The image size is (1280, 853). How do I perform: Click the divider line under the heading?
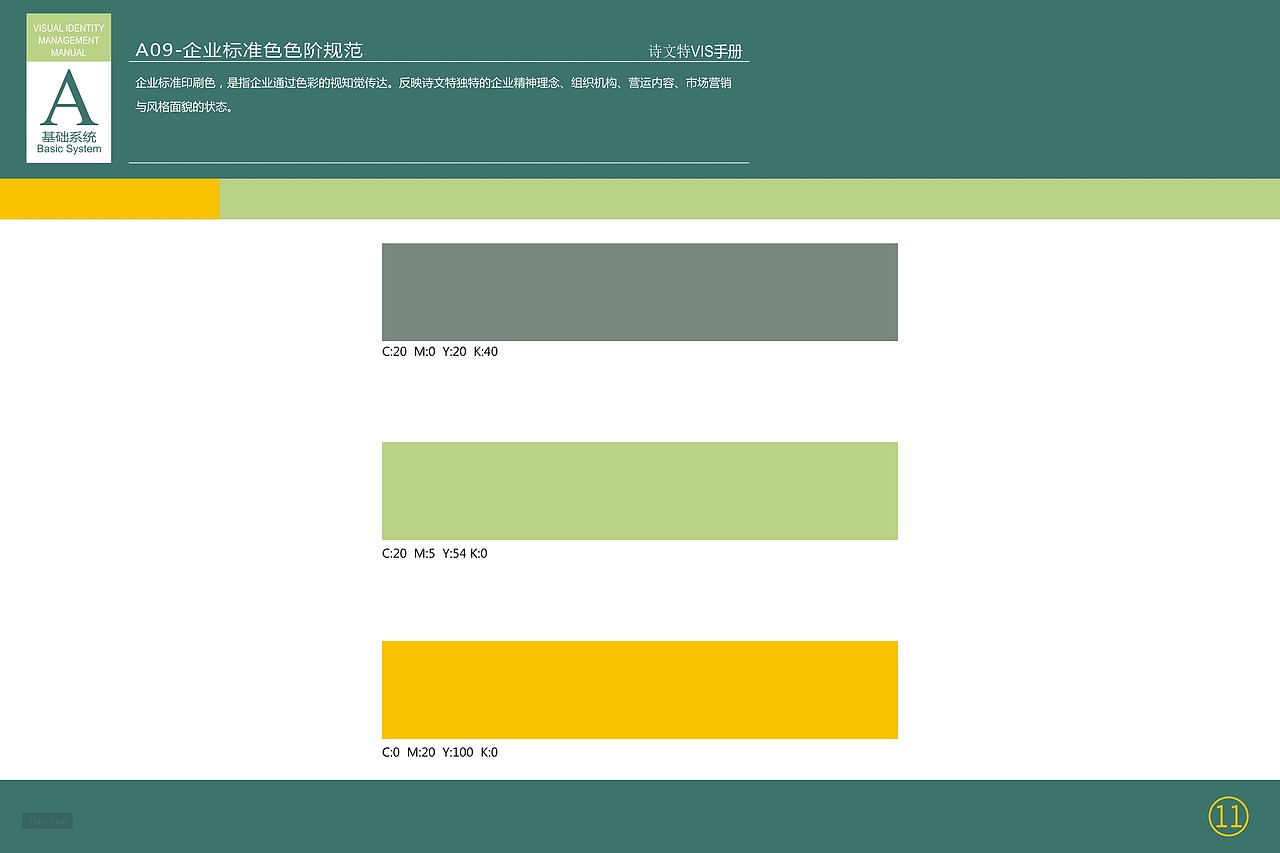[440, 60]
